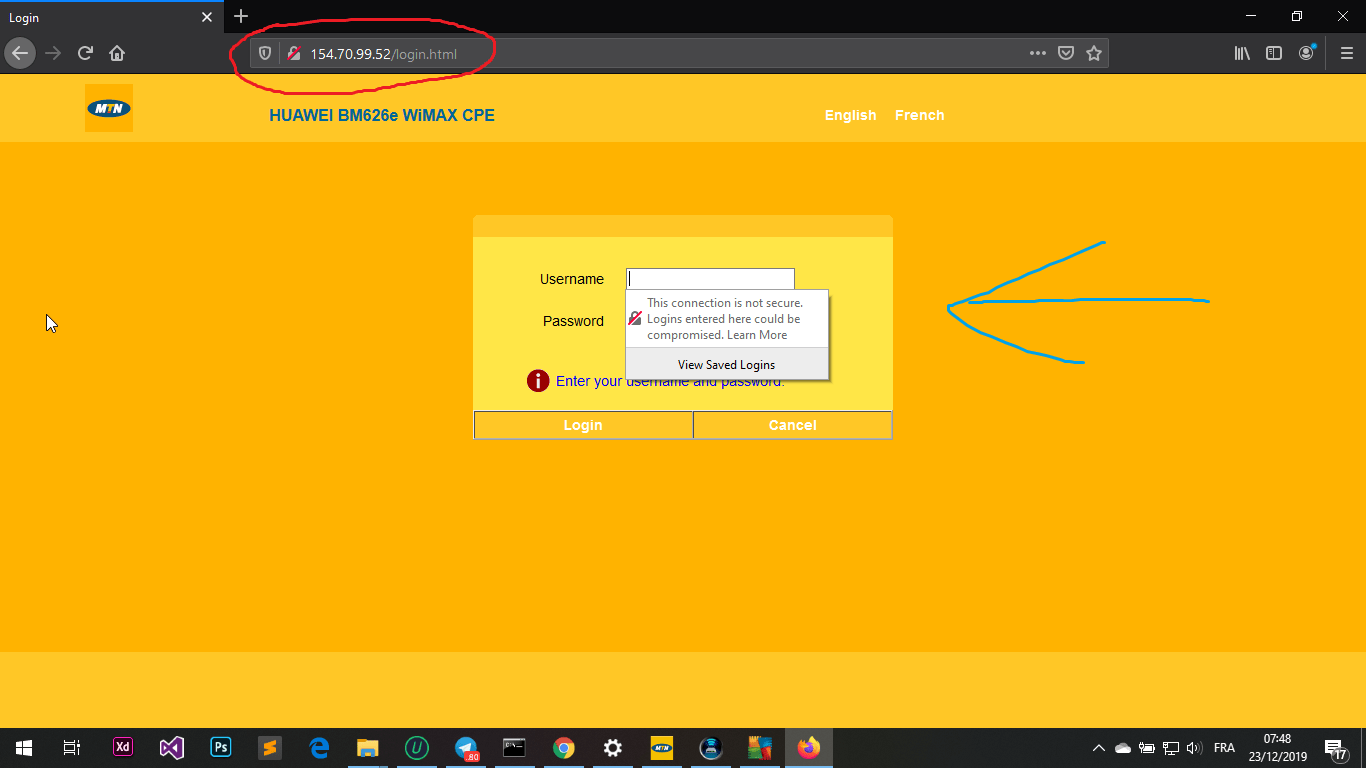
Task: Show hidden system tray icons
Action: (1099, 748)
